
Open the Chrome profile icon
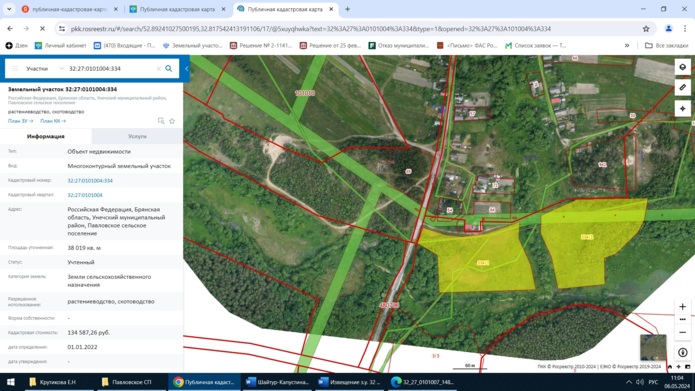coord(668,29)
